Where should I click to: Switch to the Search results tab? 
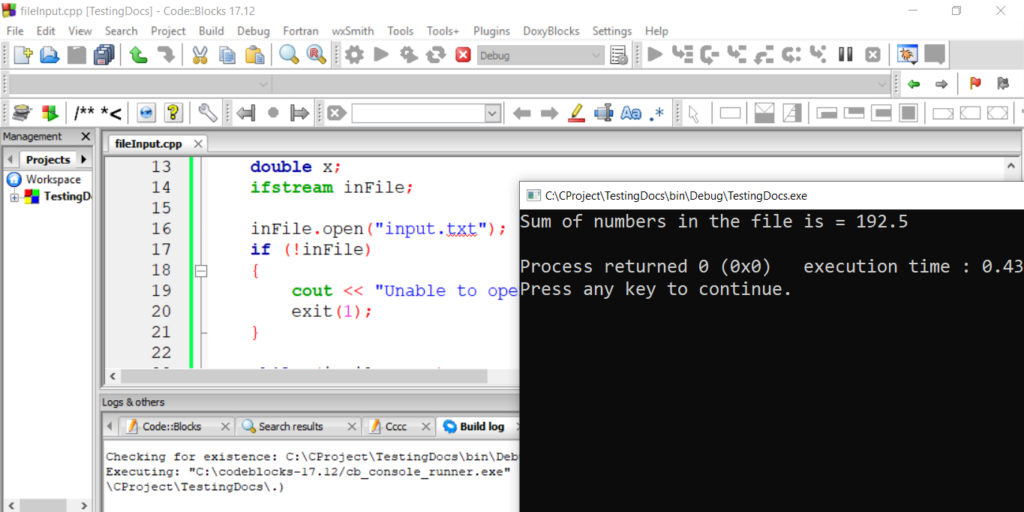(282, 426)
